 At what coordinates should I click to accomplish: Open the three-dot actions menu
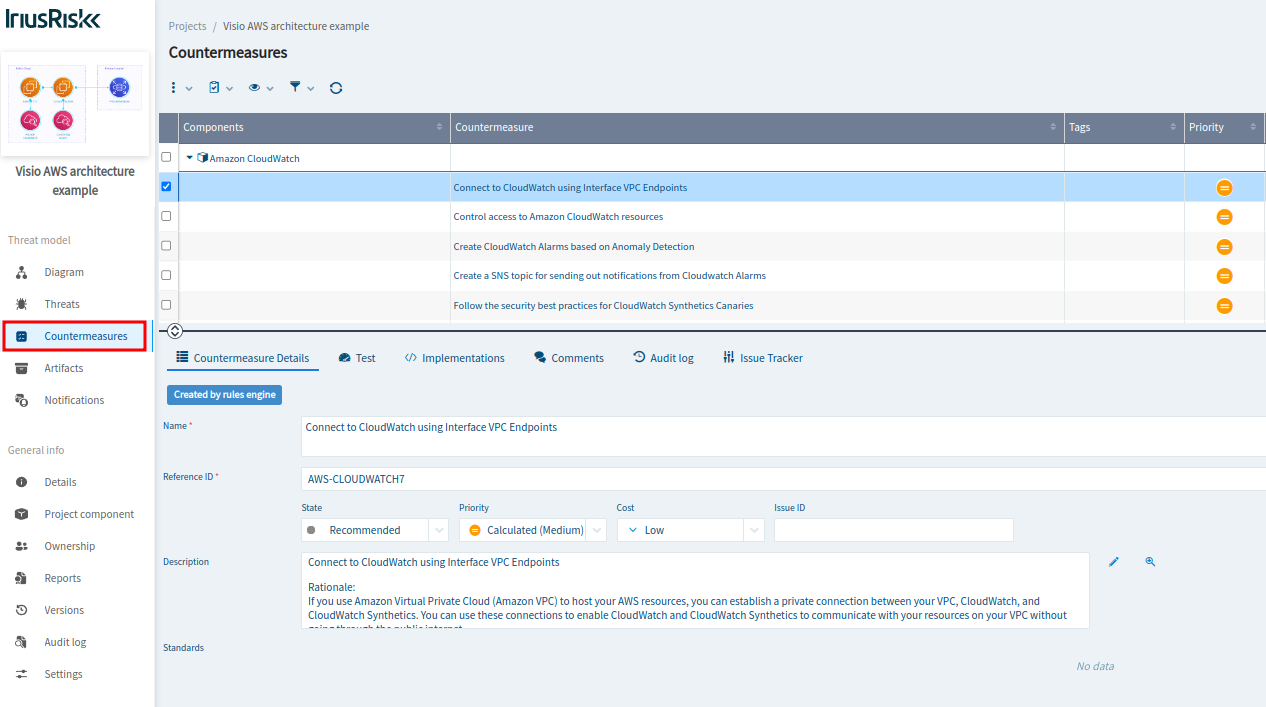pos(181,88)
